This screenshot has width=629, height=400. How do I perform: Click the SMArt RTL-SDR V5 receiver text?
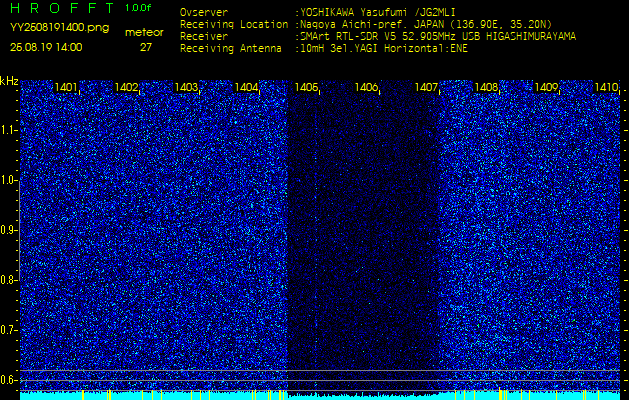(438, 37)
